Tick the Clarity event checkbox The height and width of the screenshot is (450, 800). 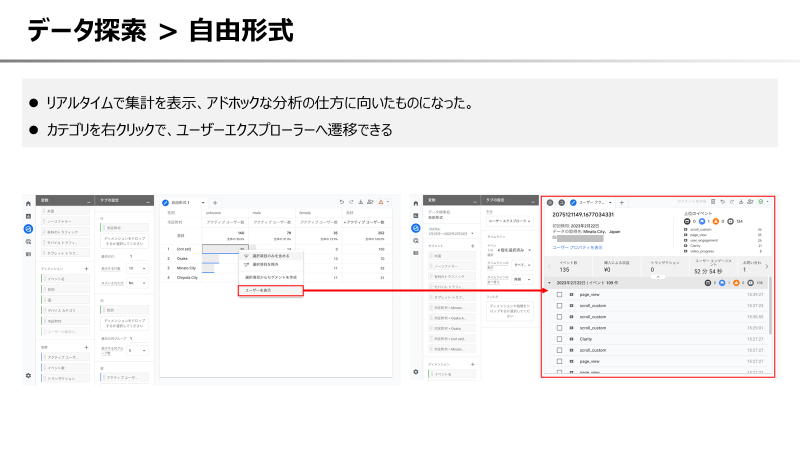click(x=559, y=339)
